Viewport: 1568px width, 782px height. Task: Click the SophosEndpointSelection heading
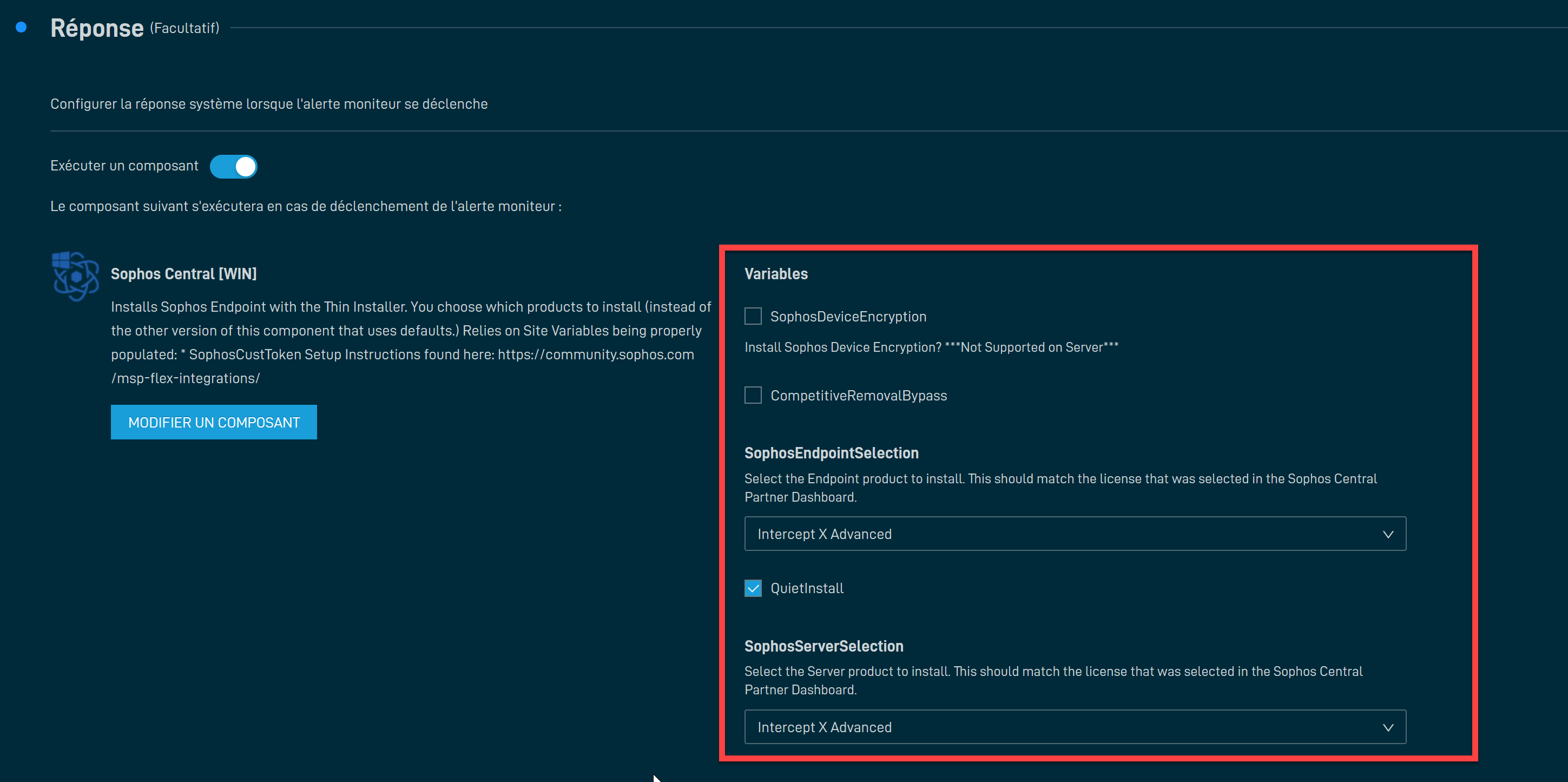coord(831,453)
